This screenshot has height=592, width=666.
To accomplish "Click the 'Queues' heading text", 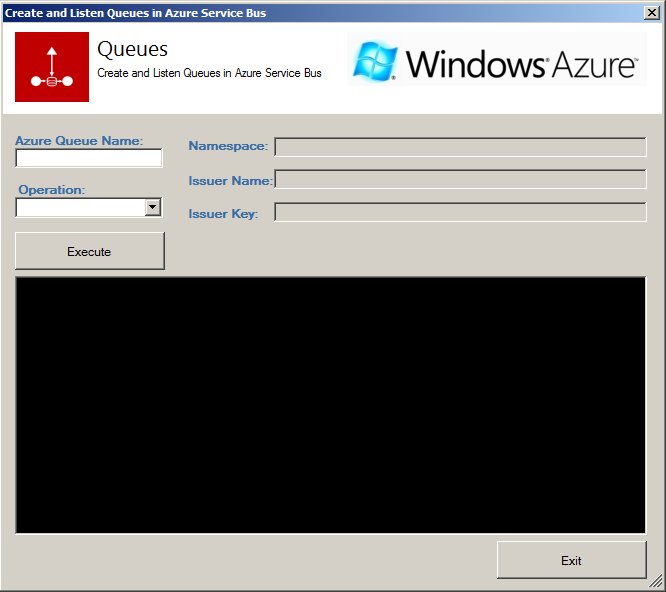I will coord(132,49).
